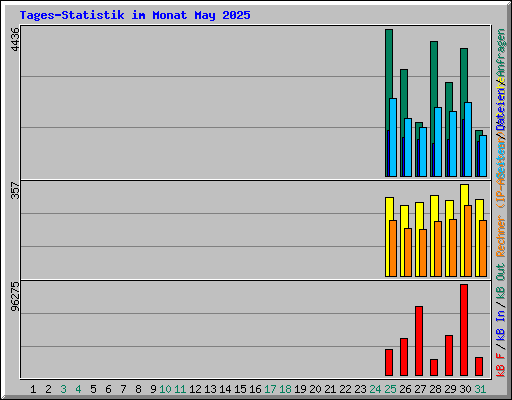Click the chart title 'Tages-Statistik im Monat May 2025'
The width and height of the screenshot is (512, 400).
[135, 15]
